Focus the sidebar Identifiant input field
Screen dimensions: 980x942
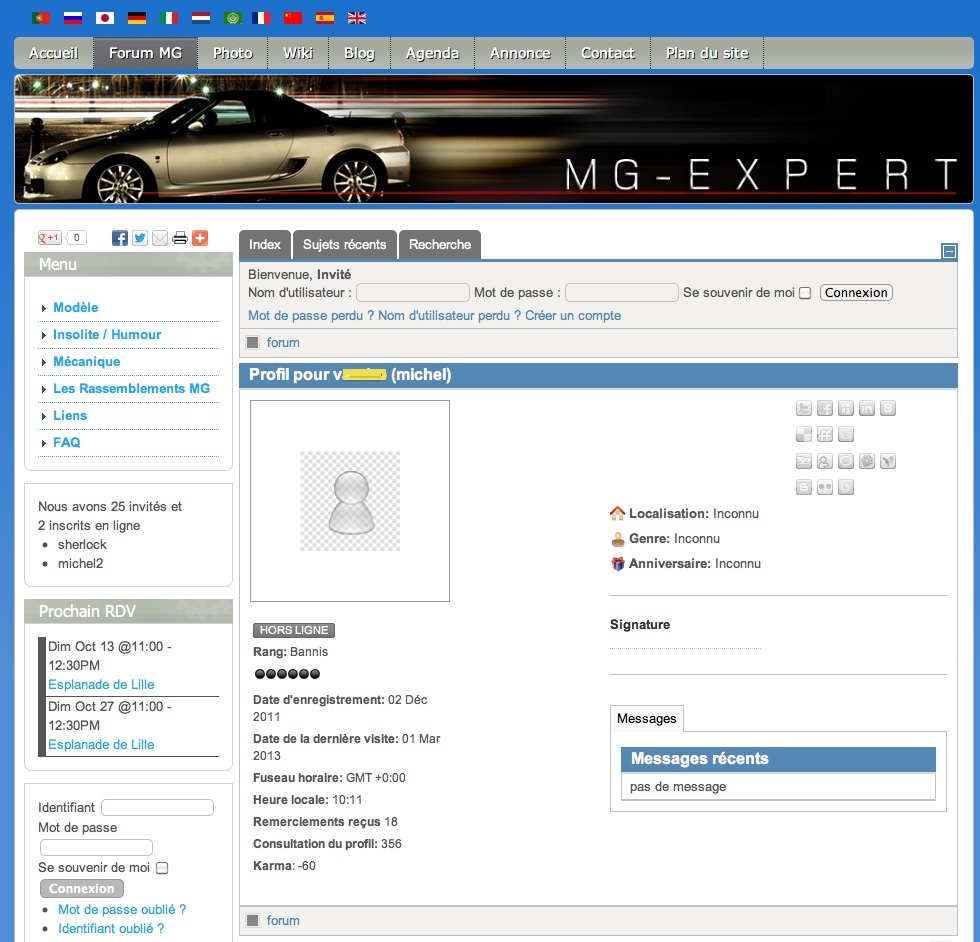[158, 808]
